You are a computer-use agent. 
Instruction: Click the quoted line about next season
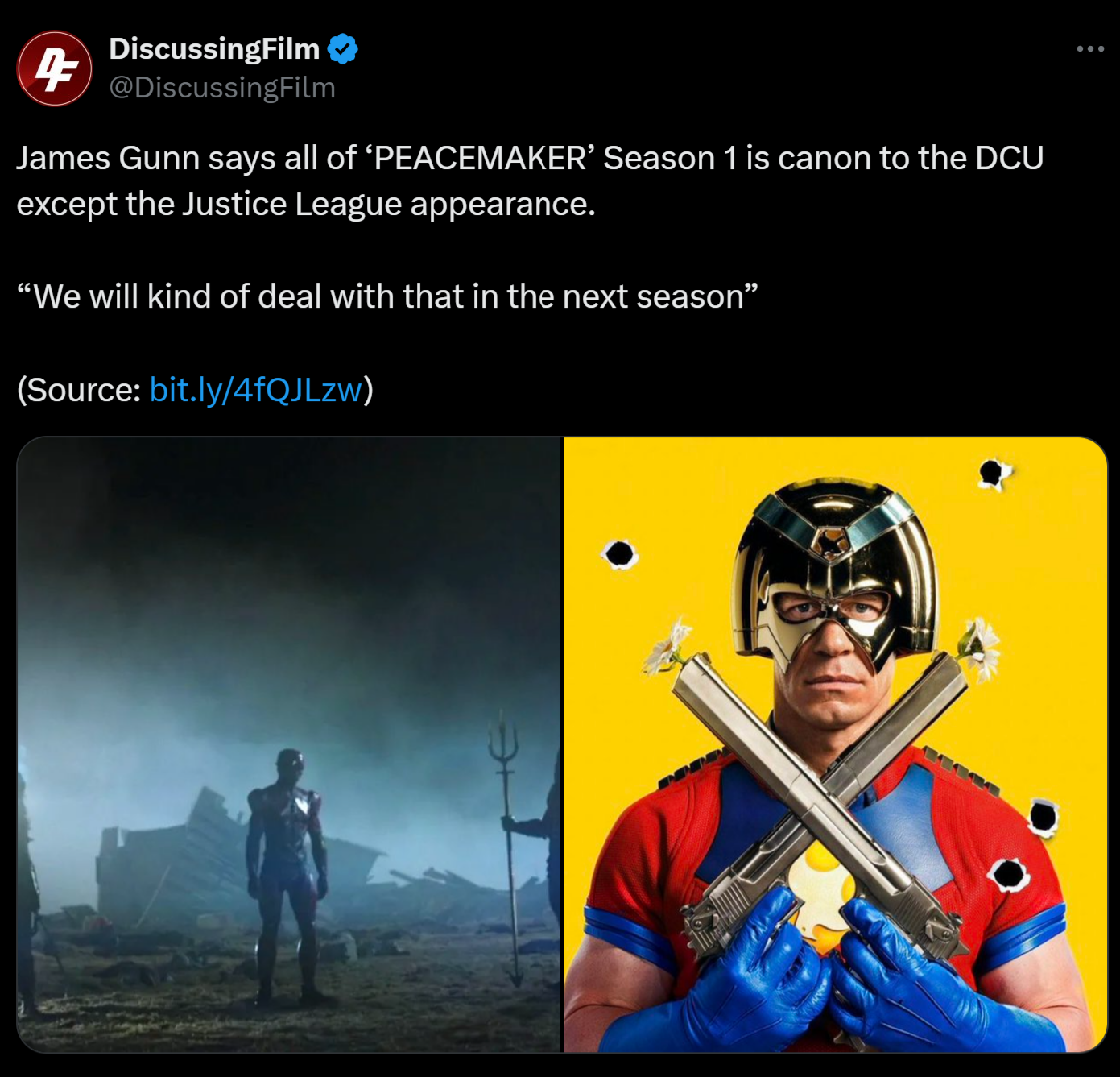coord(387,296)
